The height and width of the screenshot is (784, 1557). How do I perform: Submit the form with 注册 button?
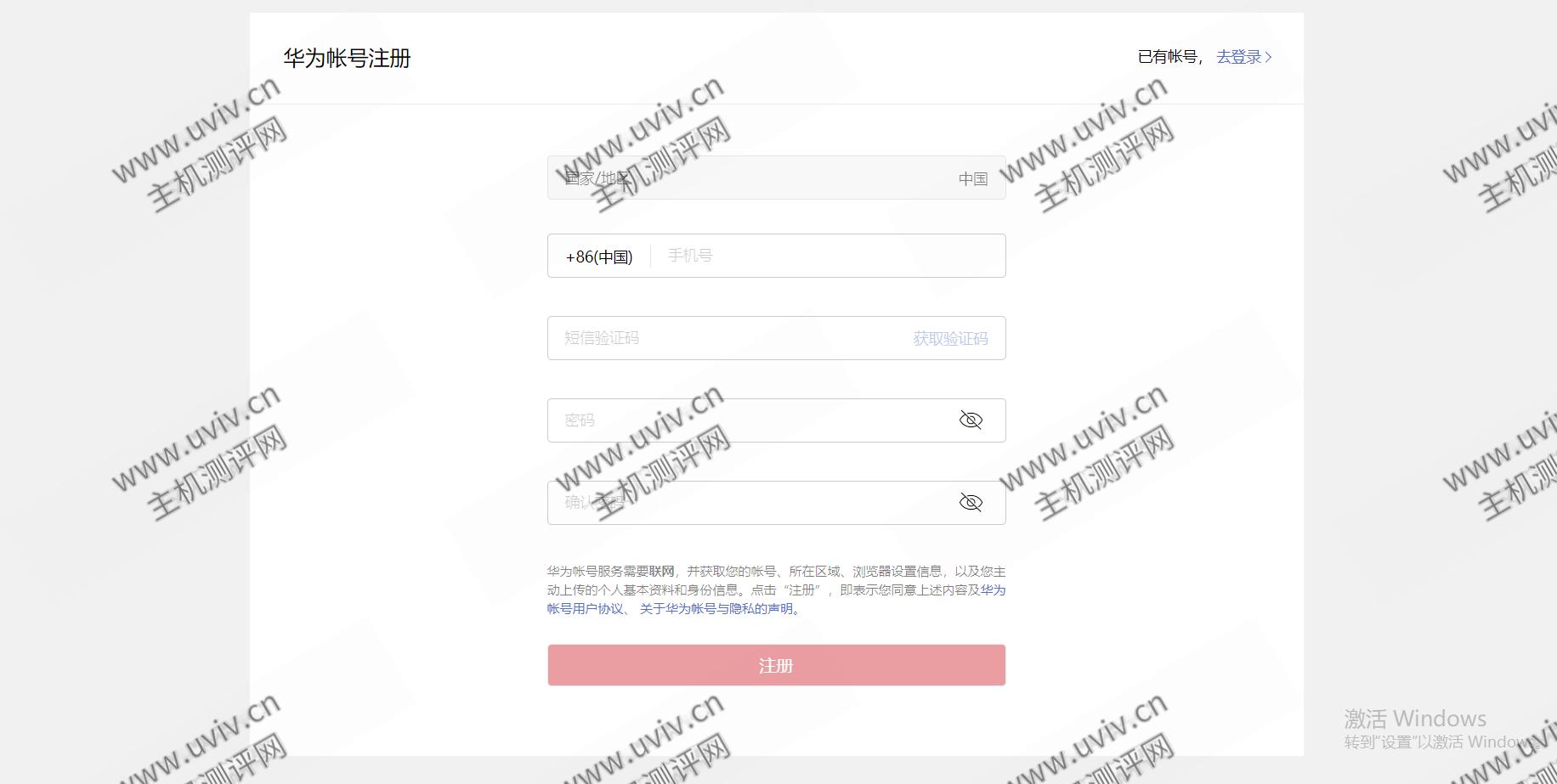coord(776,665)
